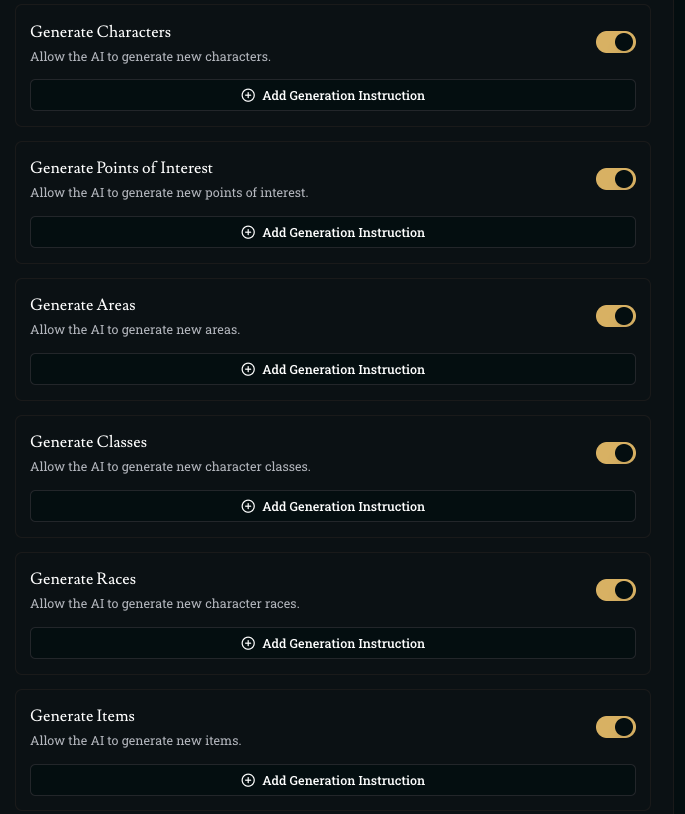Click plus icon under Generate Characters

click(248, 96)
